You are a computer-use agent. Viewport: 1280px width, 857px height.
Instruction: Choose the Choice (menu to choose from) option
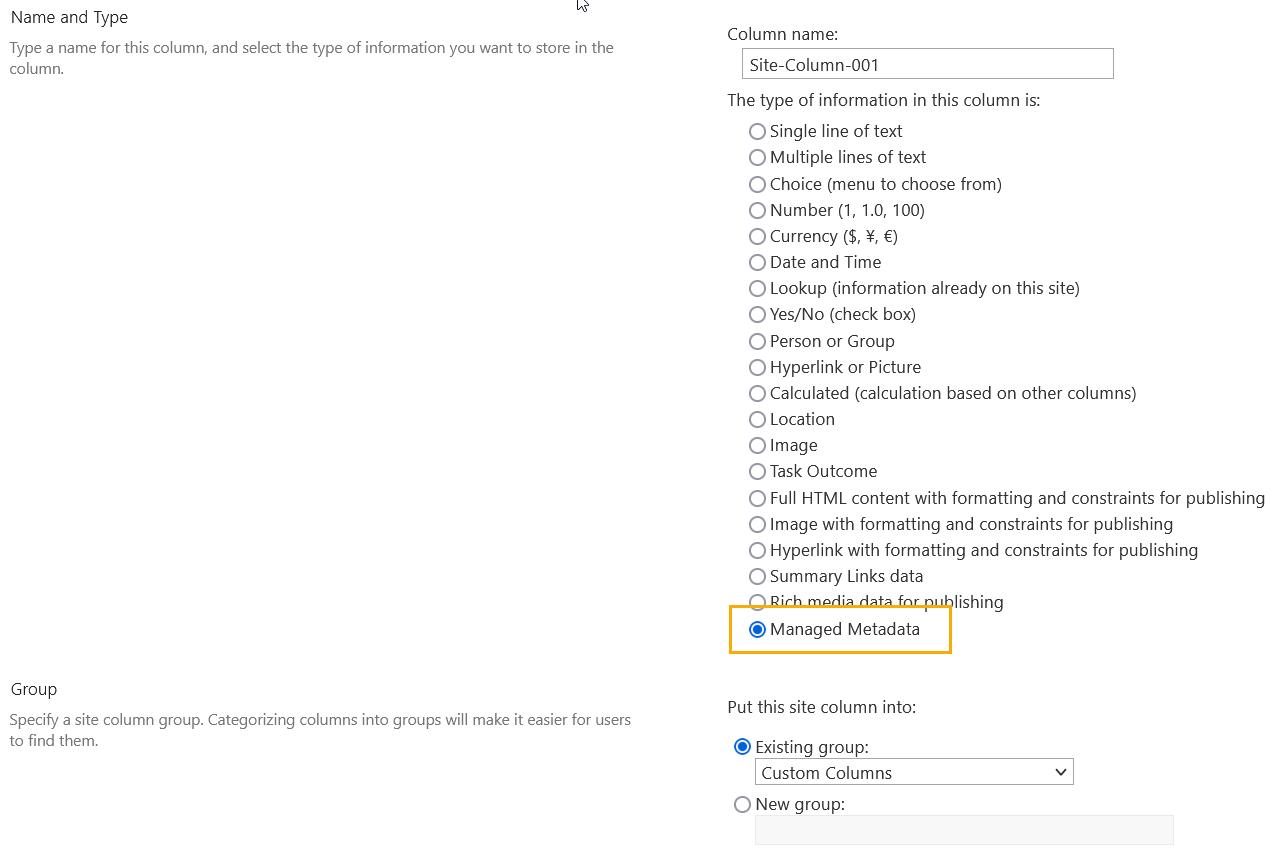pyautogui.click(x=757, y=184)
